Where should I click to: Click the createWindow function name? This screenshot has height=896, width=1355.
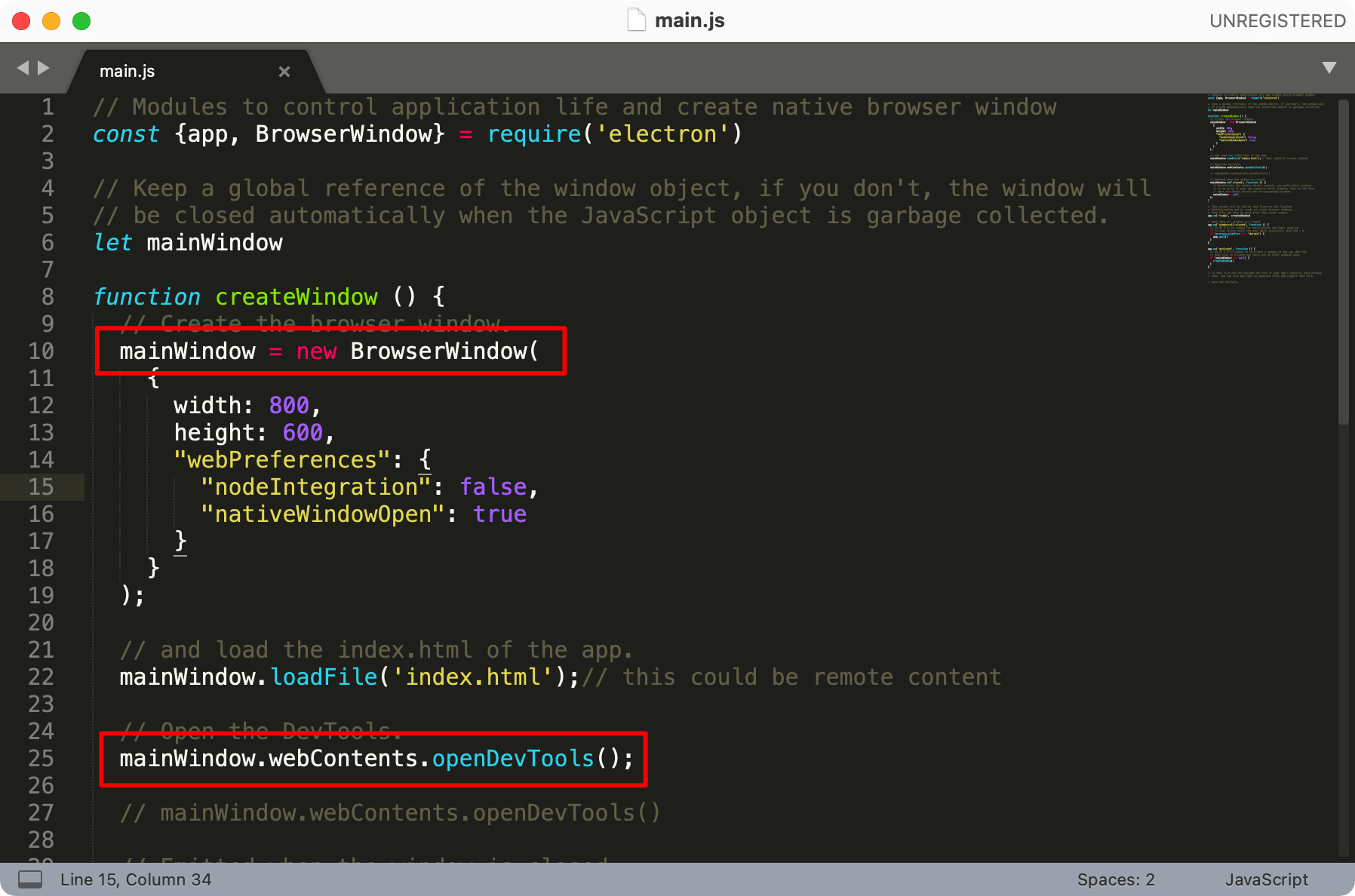(297, 297)
